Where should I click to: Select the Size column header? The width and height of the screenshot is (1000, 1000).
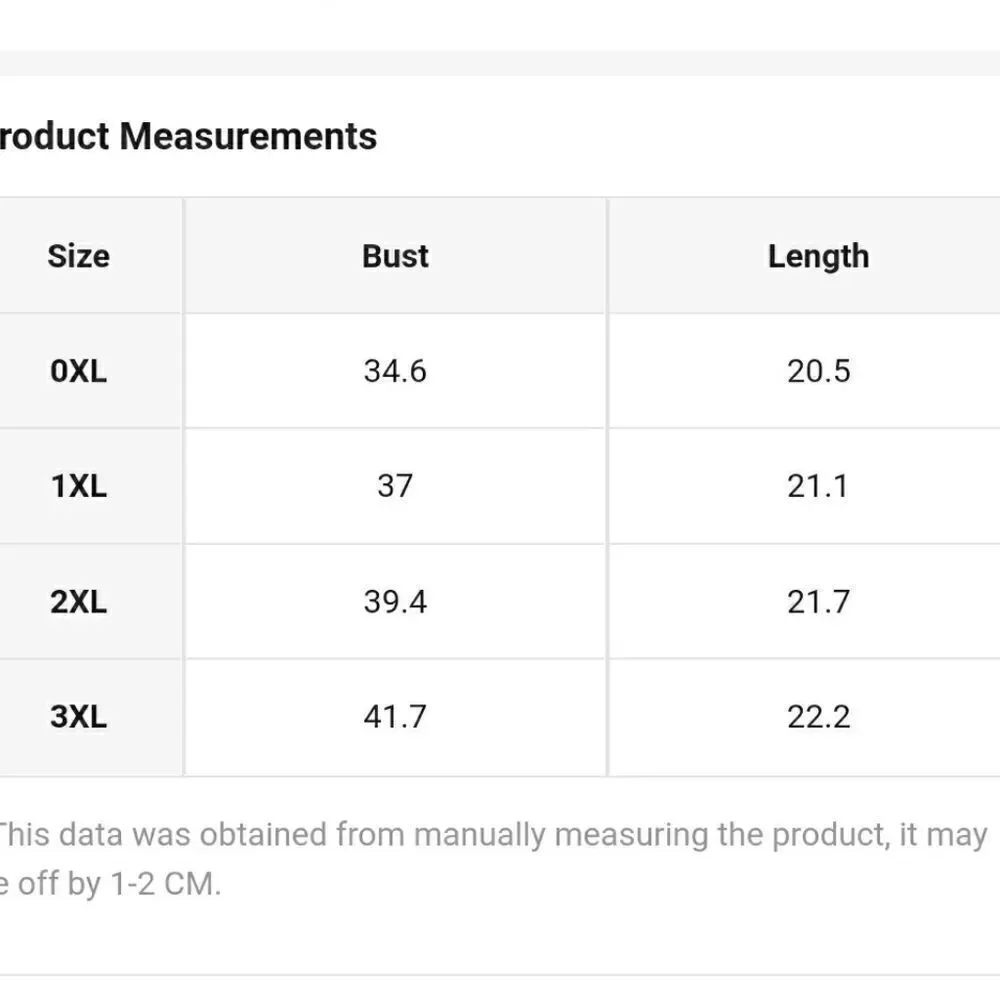coord(78,256)
